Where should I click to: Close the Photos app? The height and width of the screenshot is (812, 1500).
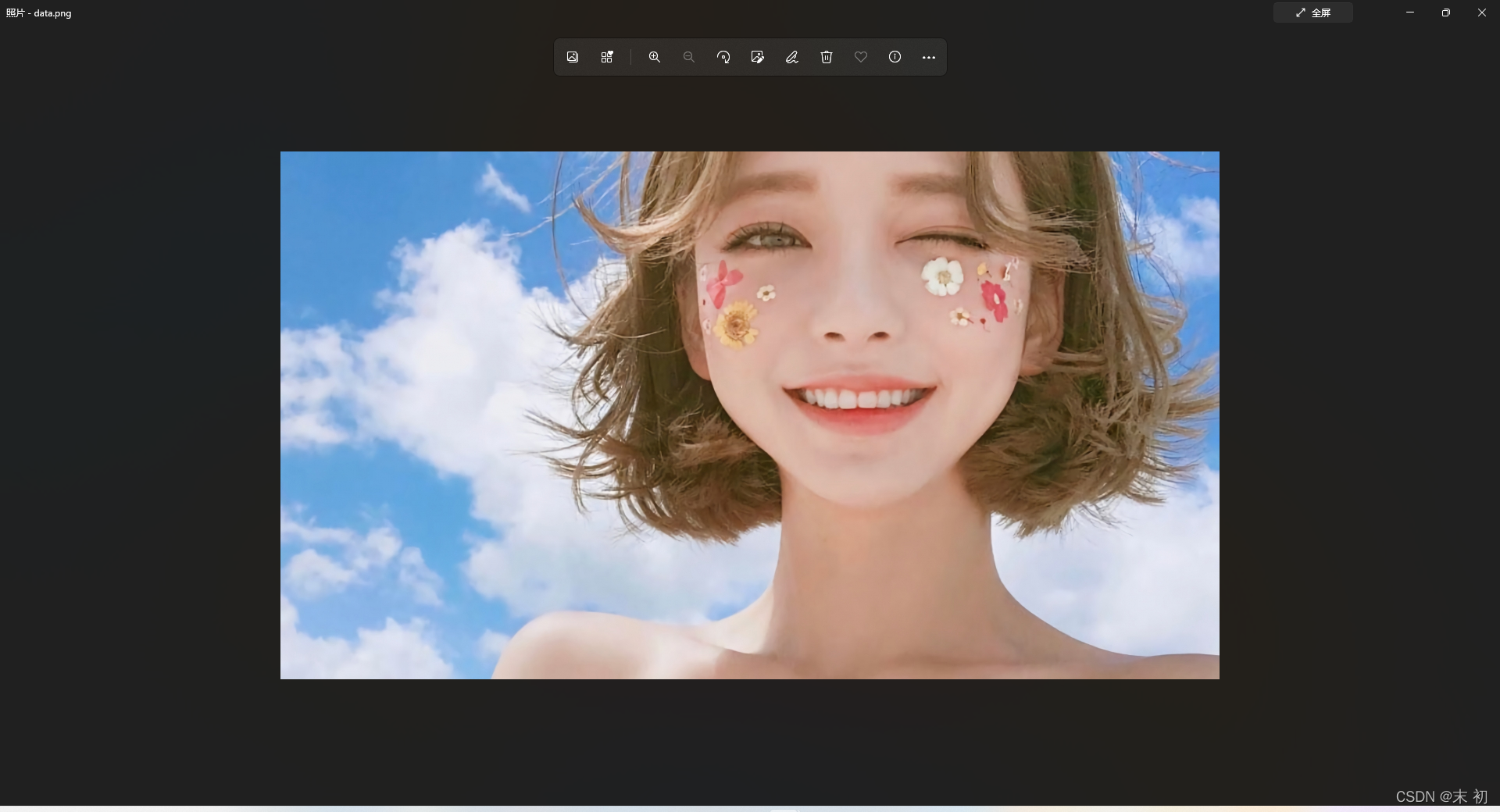1481,12
